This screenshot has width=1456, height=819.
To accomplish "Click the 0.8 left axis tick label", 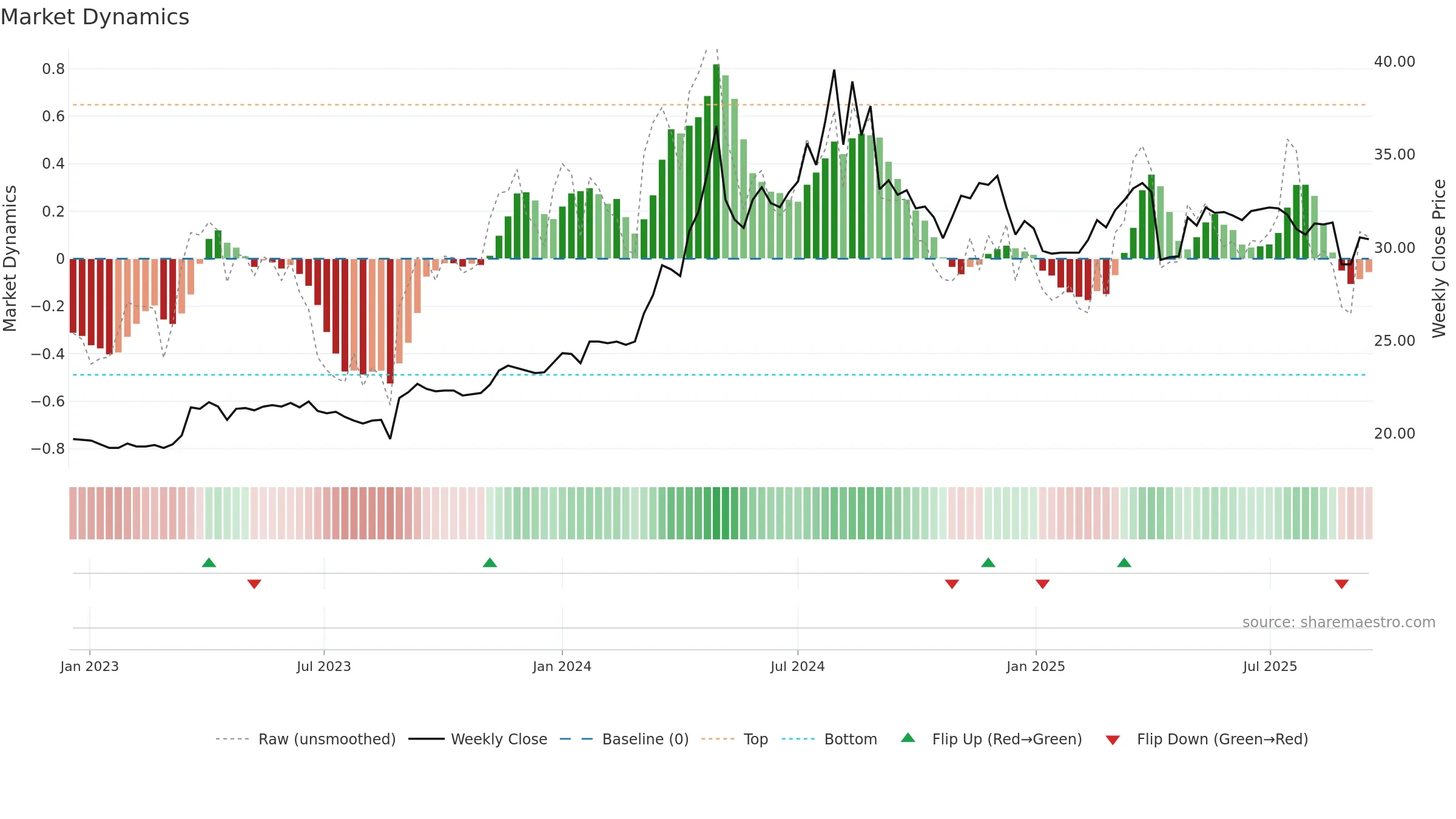I will [53, 69].
